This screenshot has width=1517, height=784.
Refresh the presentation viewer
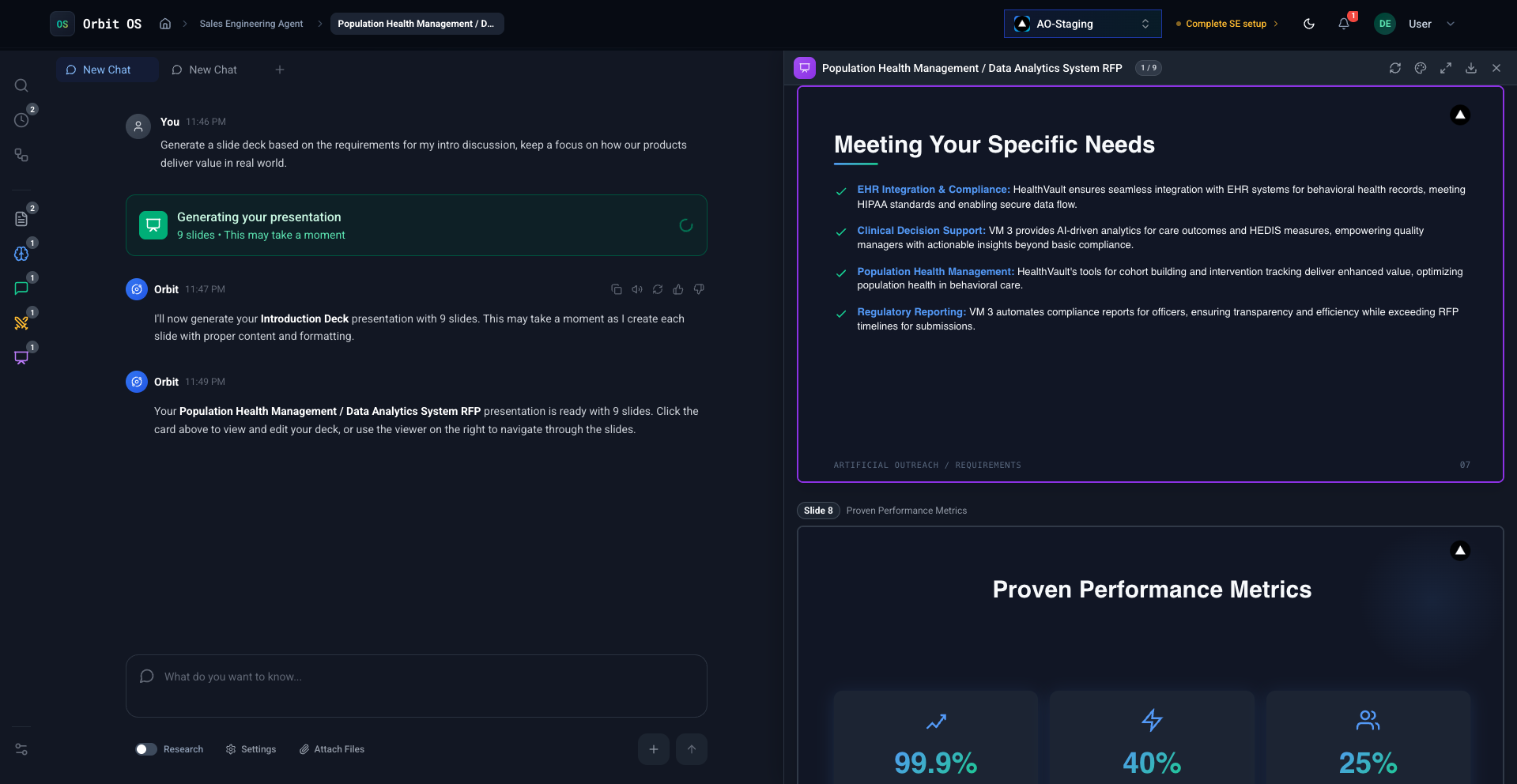(1394, 68)
